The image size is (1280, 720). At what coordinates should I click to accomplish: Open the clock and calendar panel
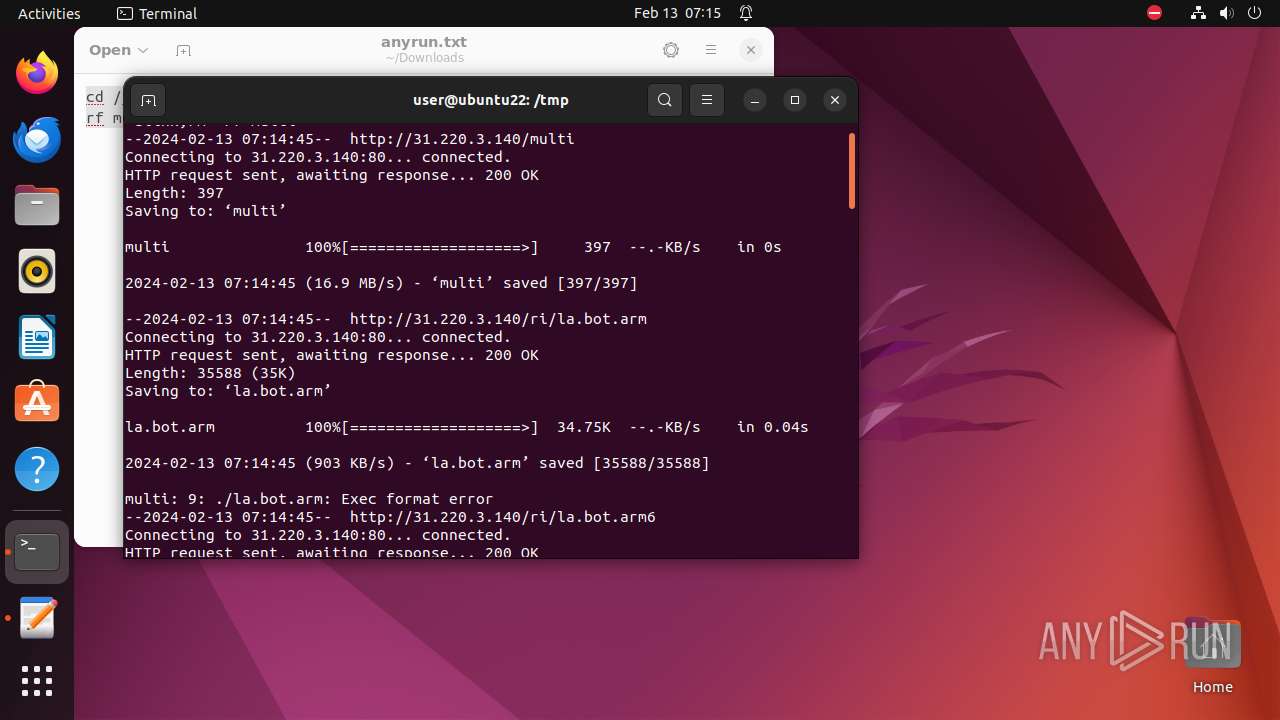pos(677,13)
